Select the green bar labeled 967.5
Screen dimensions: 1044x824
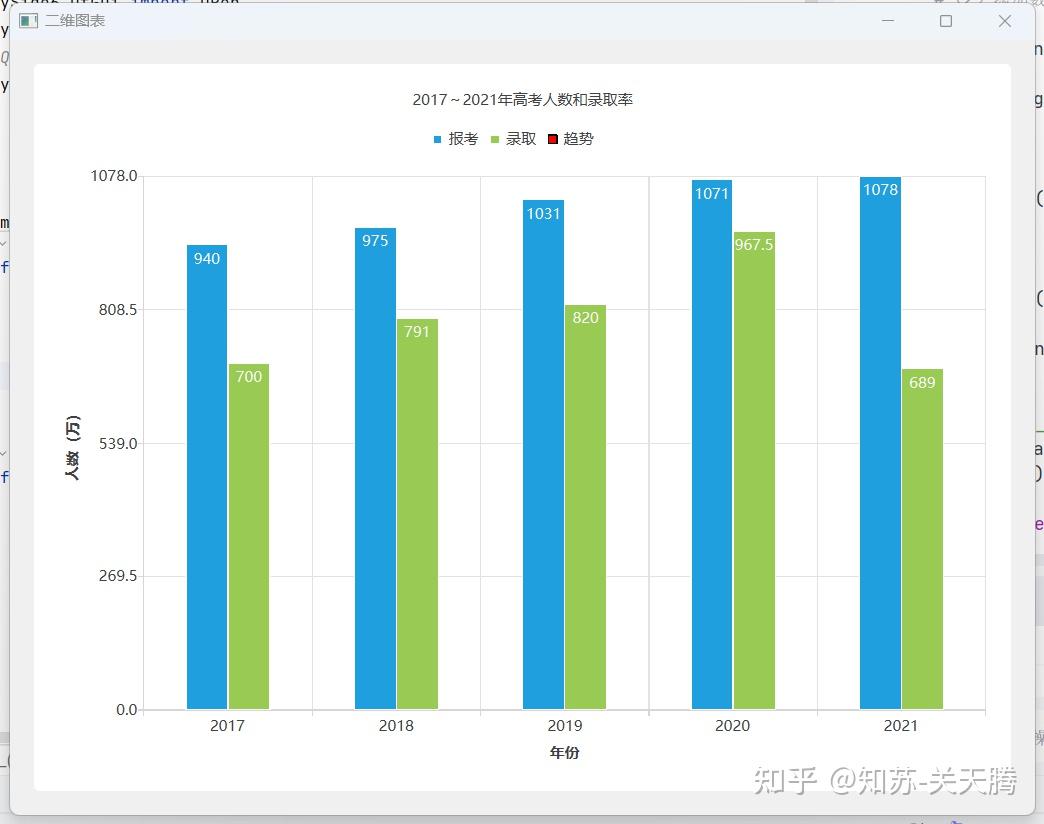coord(753,470)
